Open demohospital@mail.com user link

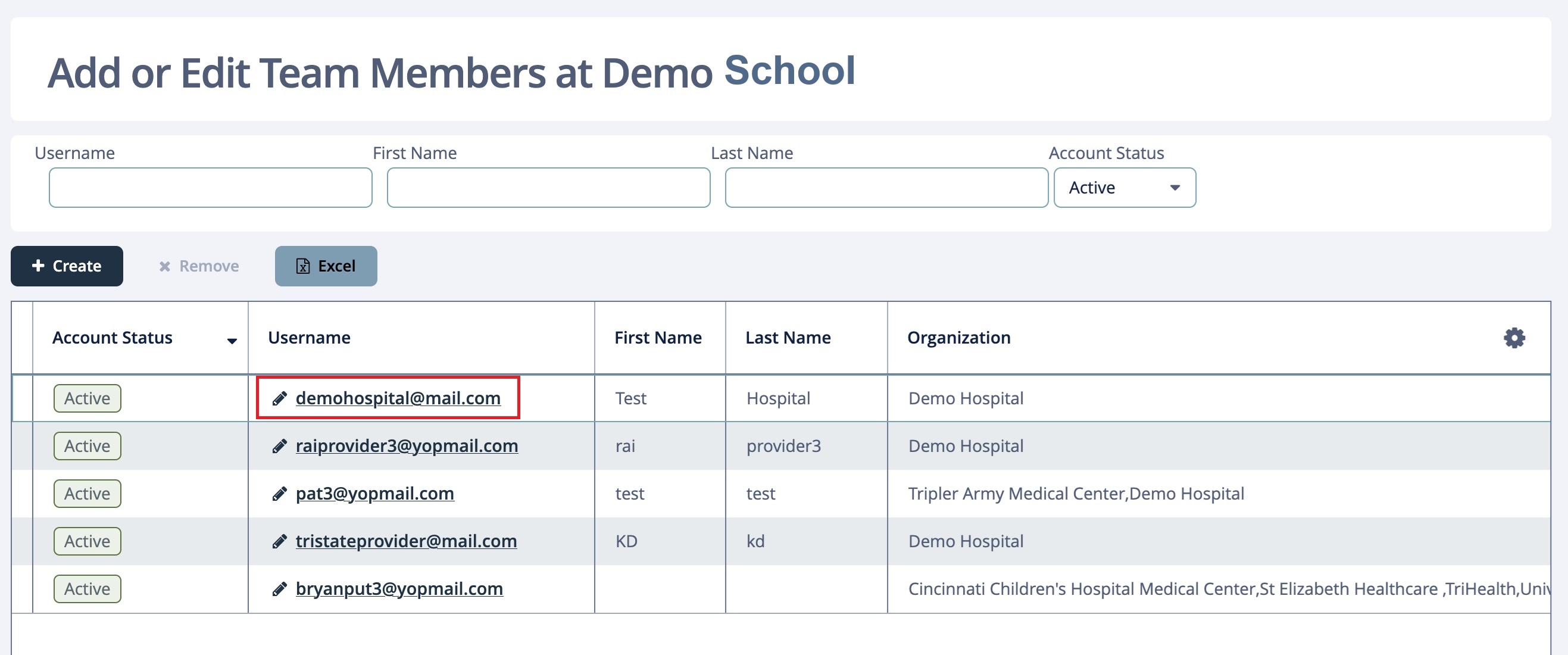398,398
